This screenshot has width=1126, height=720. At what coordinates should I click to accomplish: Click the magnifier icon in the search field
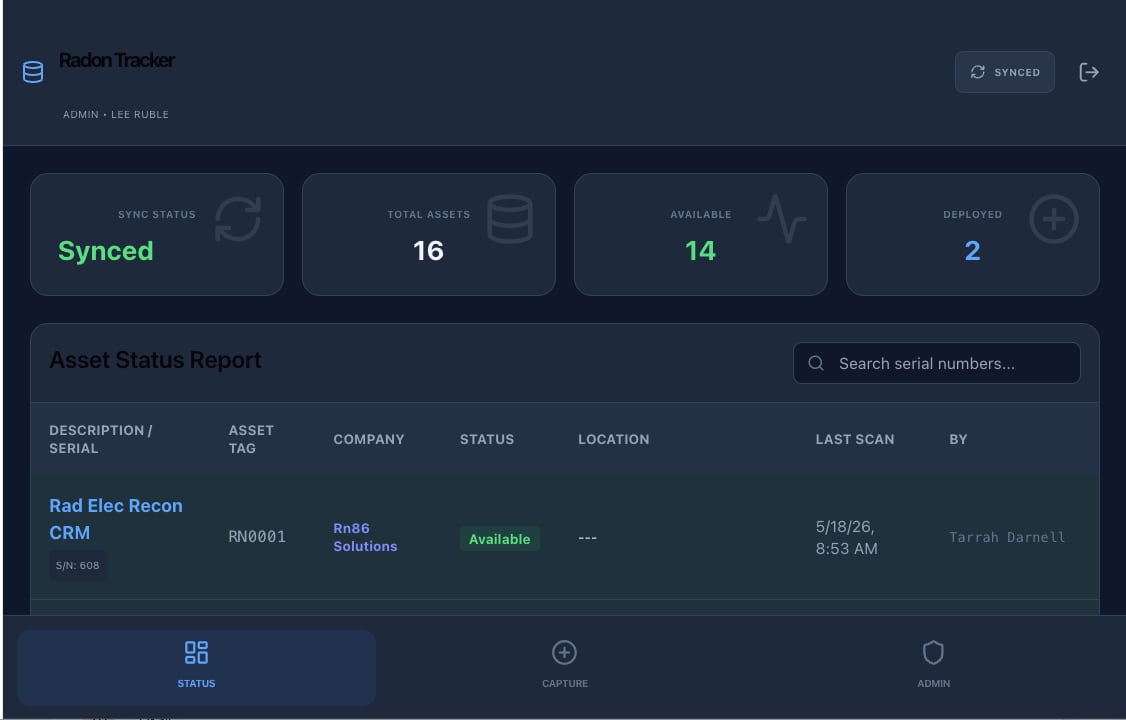point(816,363)
